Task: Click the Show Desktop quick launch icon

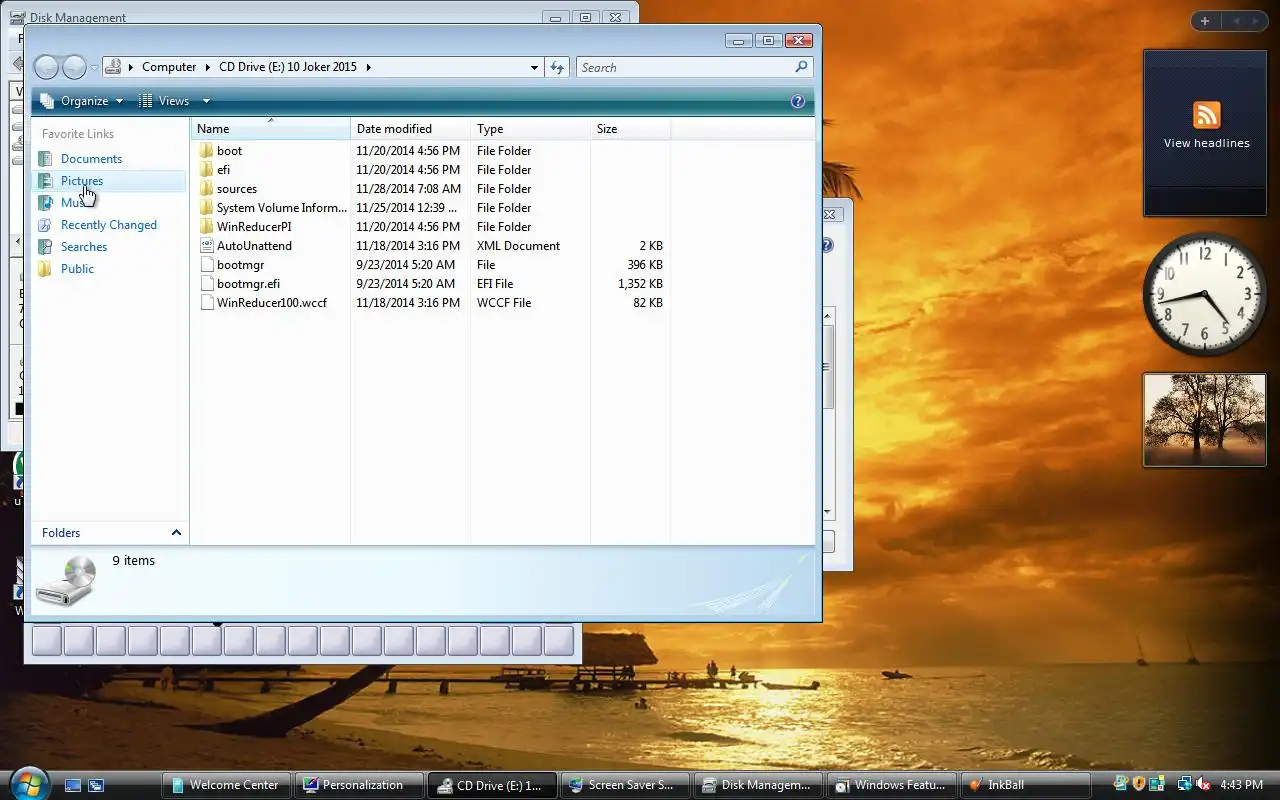Action: tap(73, 786)
